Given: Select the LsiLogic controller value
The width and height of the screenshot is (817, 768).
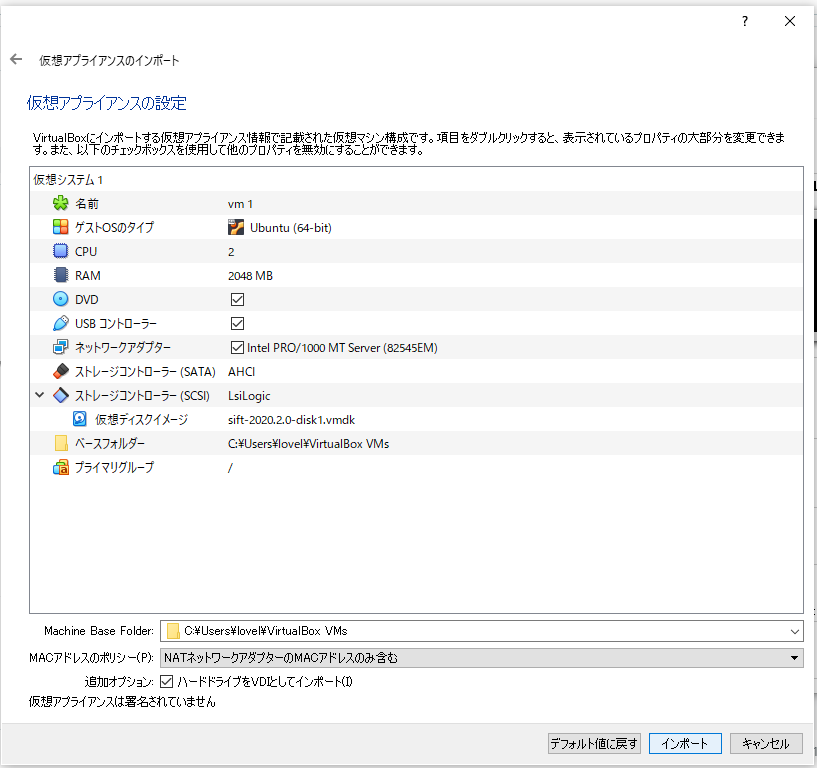Looking at the screenshot, I should (249, 396).
